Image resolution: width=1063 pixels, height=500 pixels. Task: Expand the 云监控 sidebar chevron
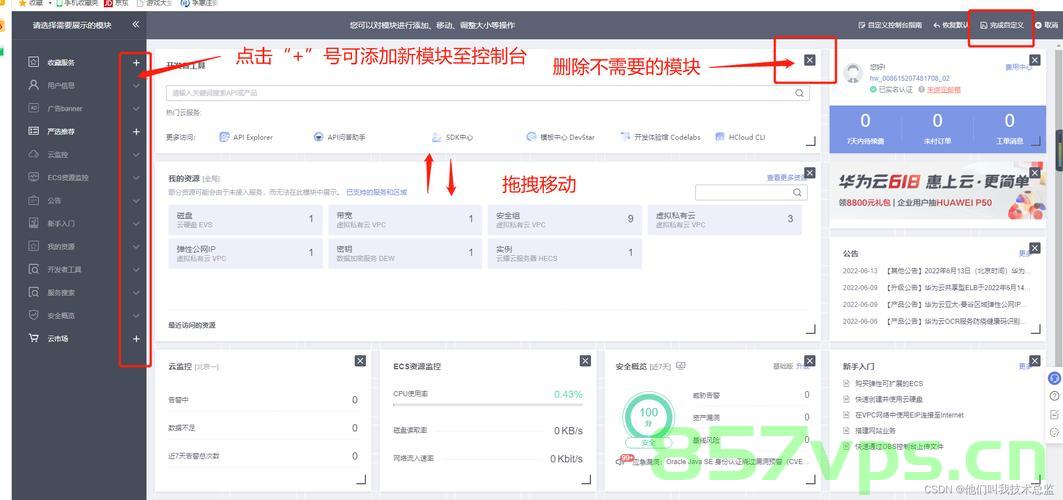coord(136,154)
